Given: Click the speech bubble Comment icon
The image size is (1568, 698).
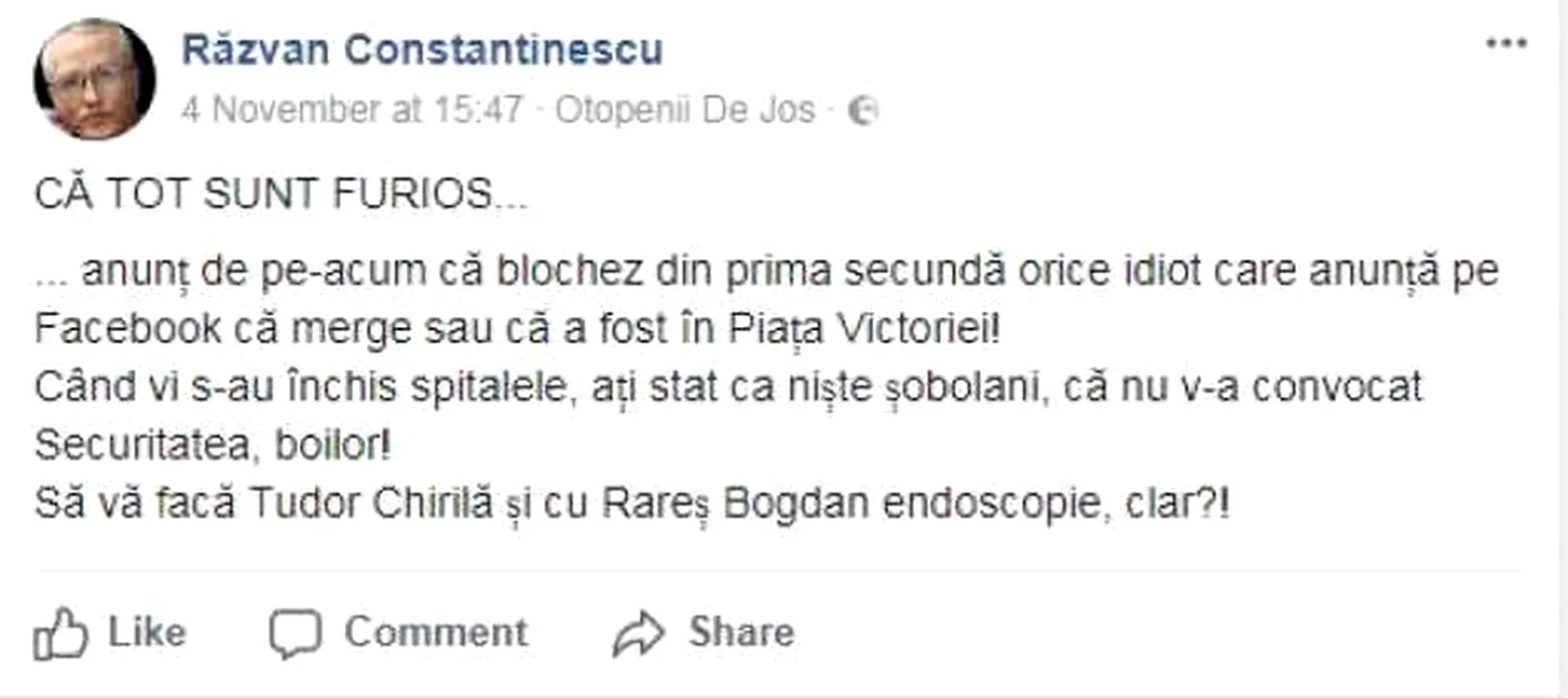Looking at the screenshot, I should pyautogui.click(x=295, y=633).
